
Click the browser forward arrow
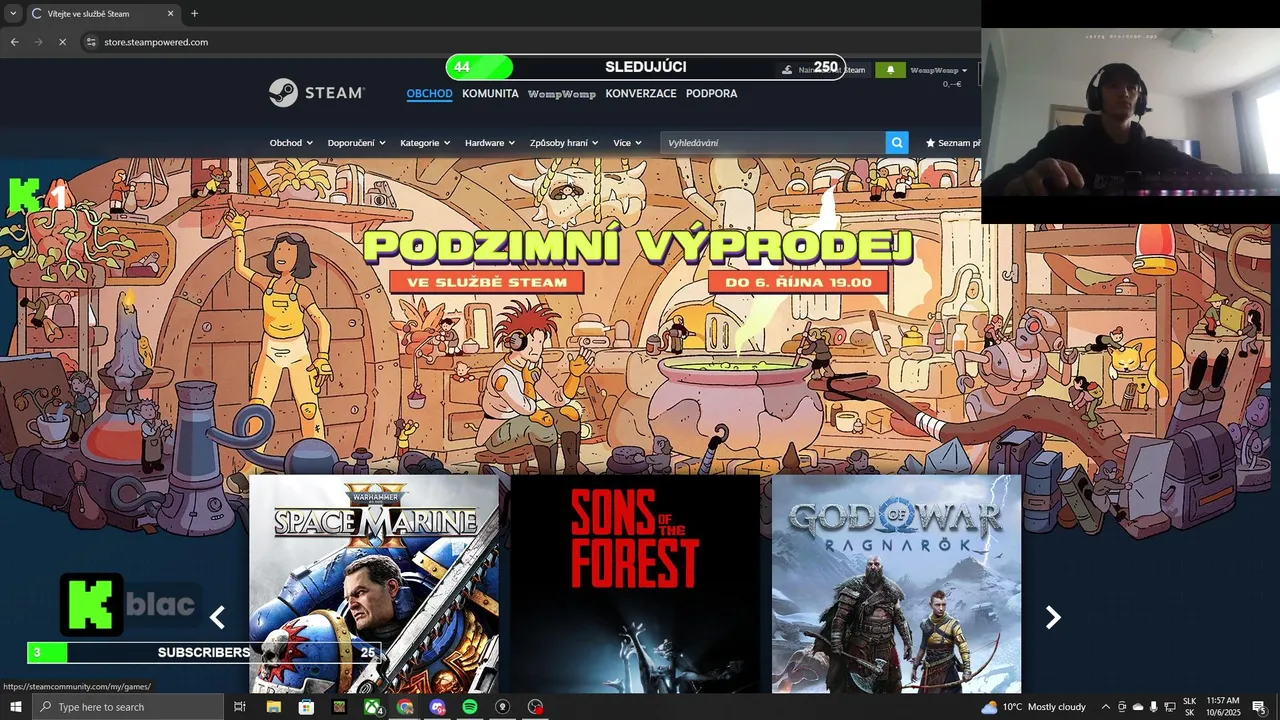(x=38, y=42)
